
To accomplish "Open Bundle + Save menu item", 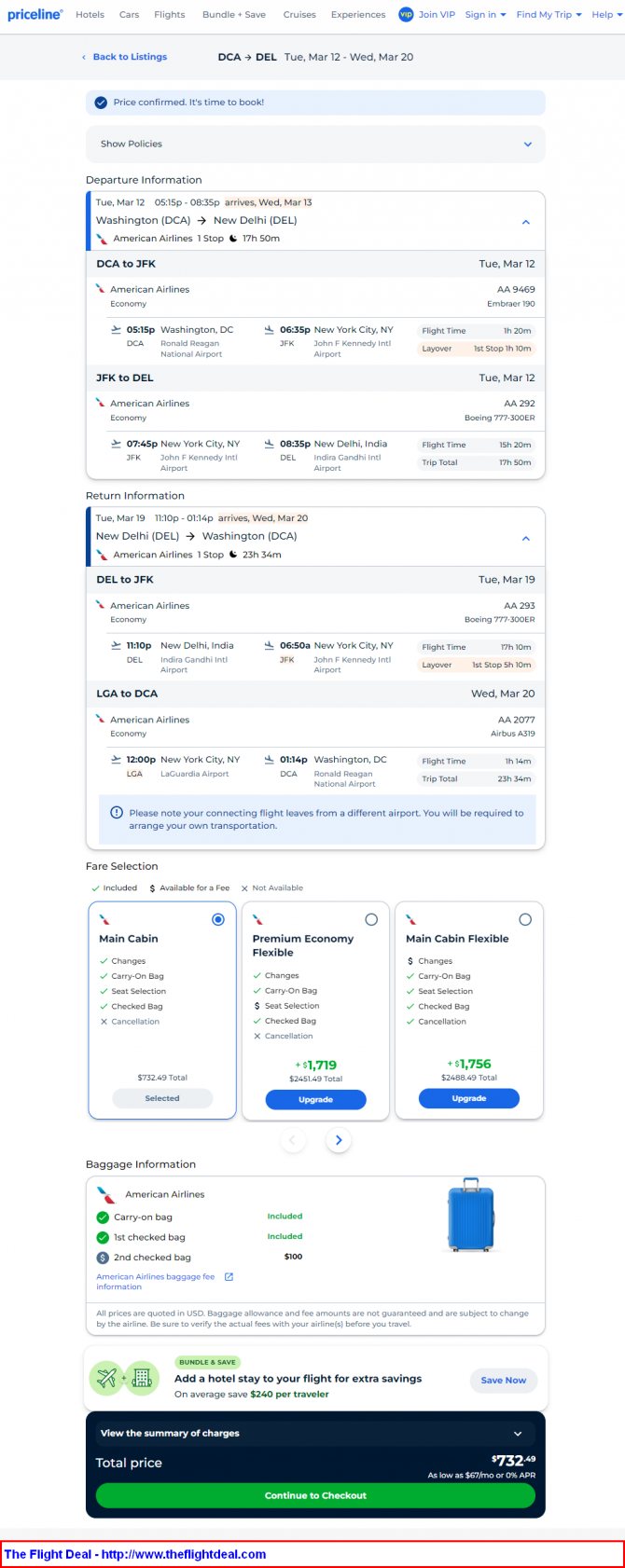I will coord(234,15).
